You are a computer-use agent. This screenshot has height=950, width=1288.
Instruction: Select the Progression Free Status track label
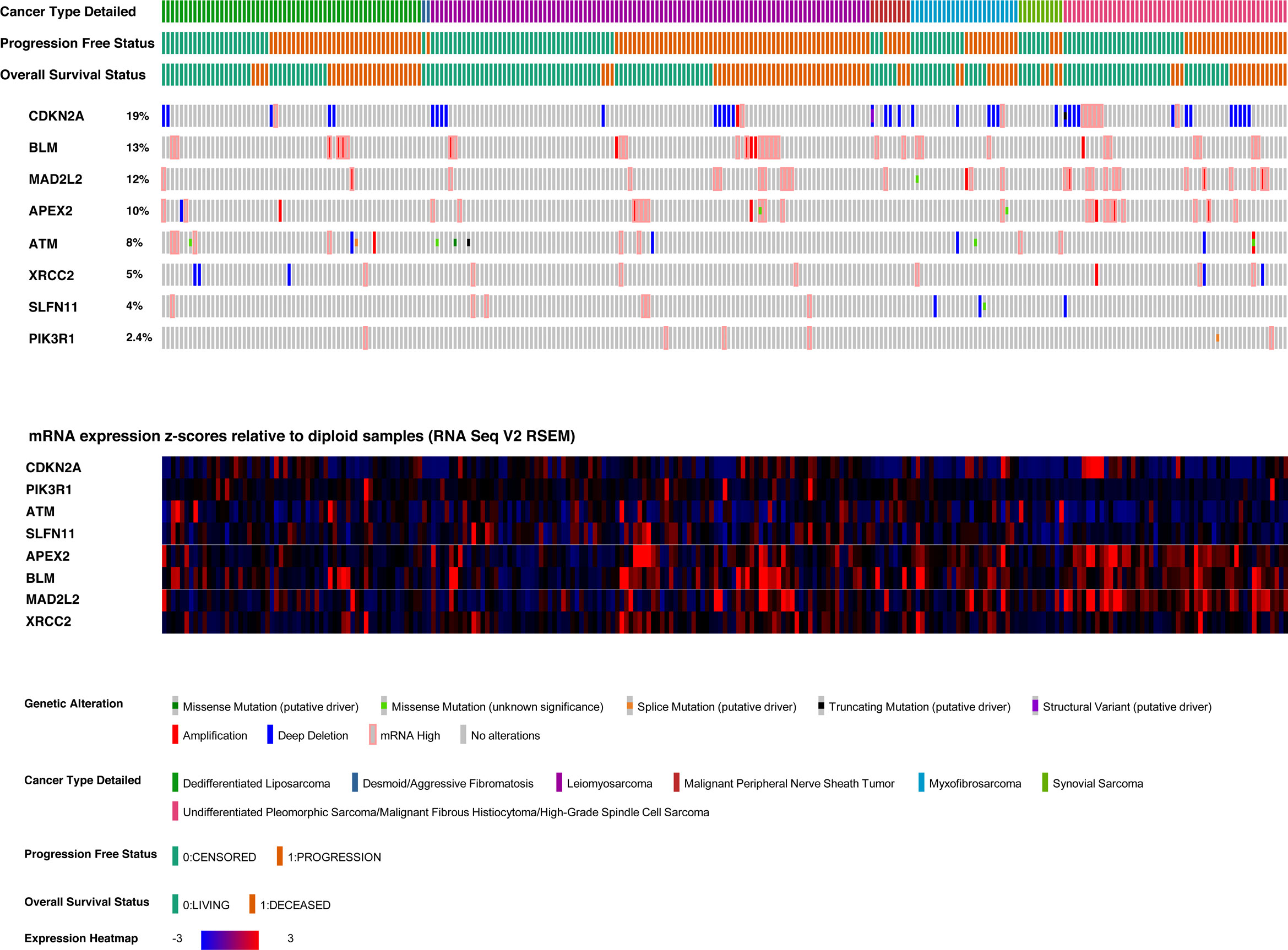click(77, 43)
